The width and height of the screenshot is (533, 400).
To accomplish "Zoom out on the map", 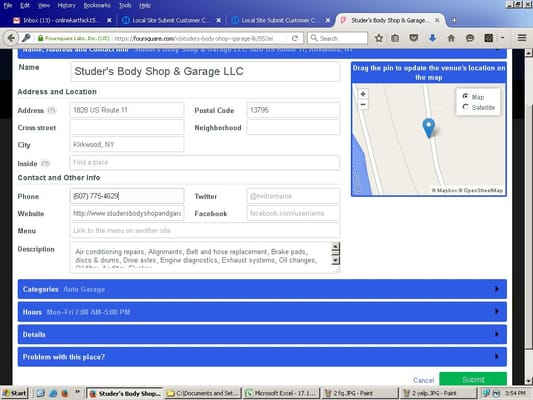I will pos(363,104).
